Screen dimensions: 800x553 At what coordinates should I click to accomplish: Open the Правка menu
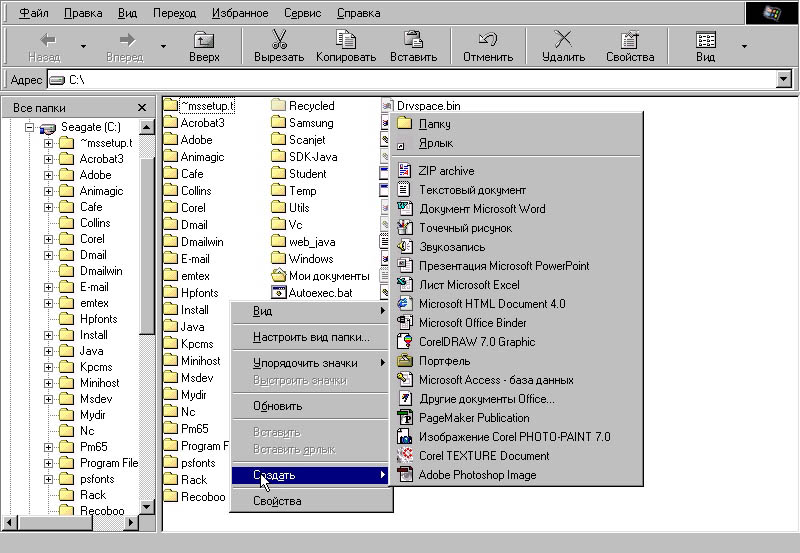coord(83,13)
